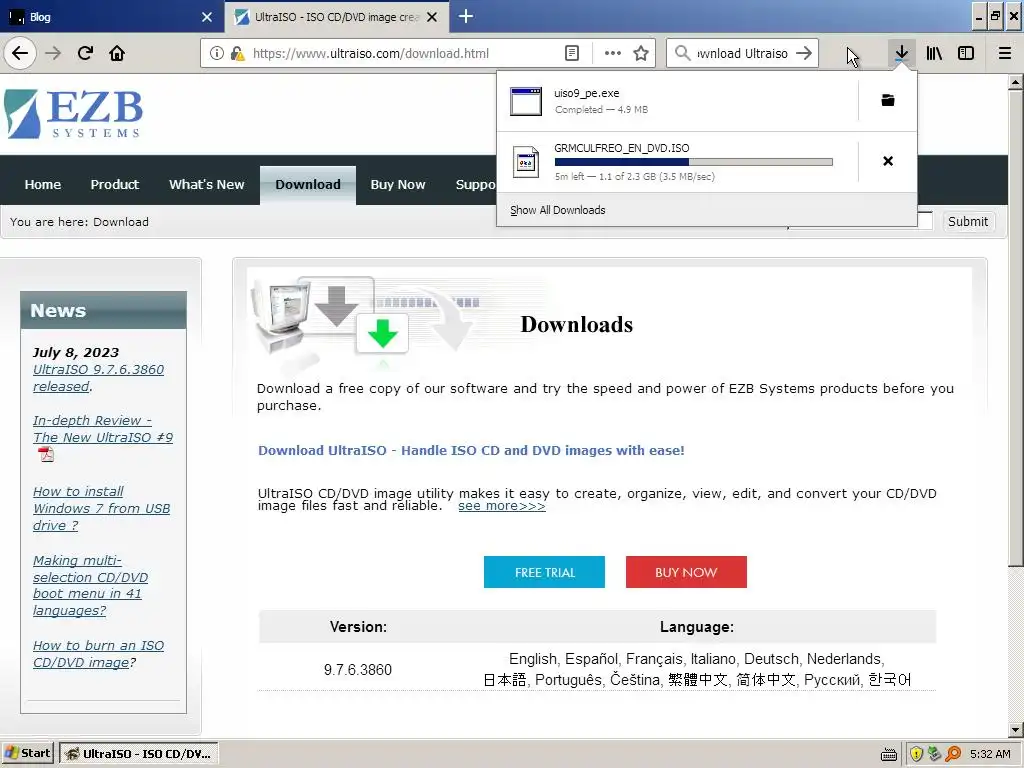
Task: Click the red BUY NOW button
Action: (x=686, y=572)
